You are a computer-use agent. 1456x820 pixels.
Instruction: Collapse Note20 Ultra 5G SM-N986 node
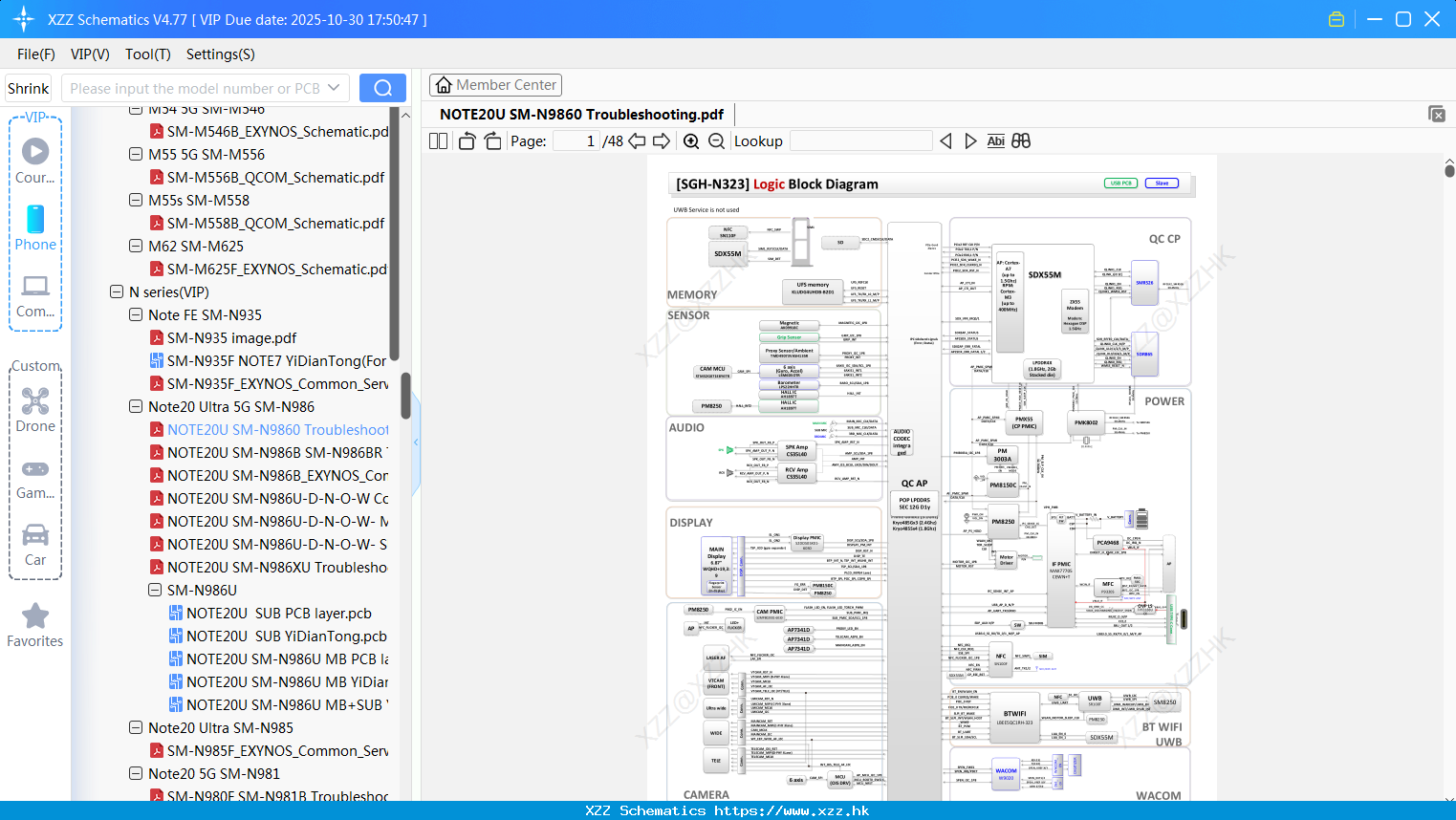pos(136,406)
